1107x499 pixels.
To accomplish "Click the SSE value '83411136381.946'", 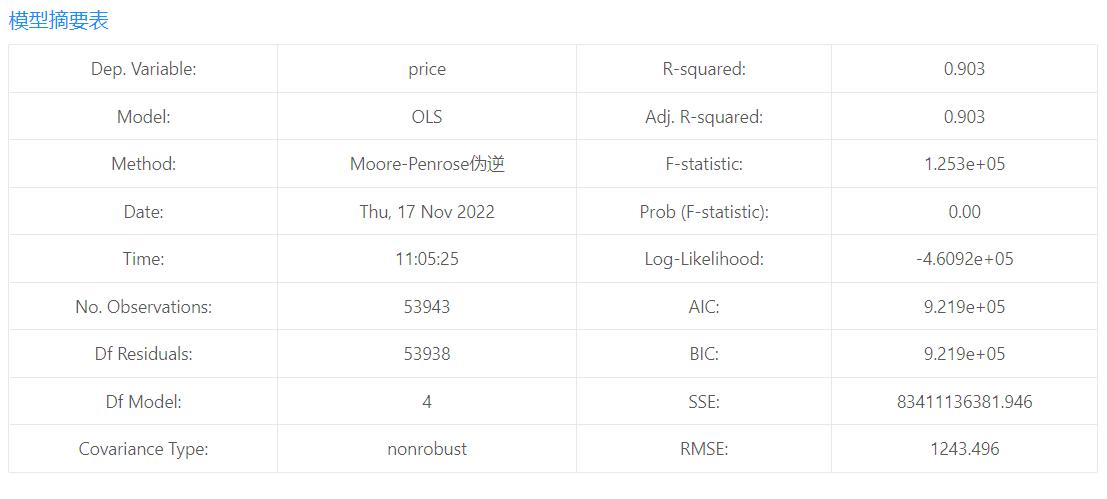I will point(964,402).
